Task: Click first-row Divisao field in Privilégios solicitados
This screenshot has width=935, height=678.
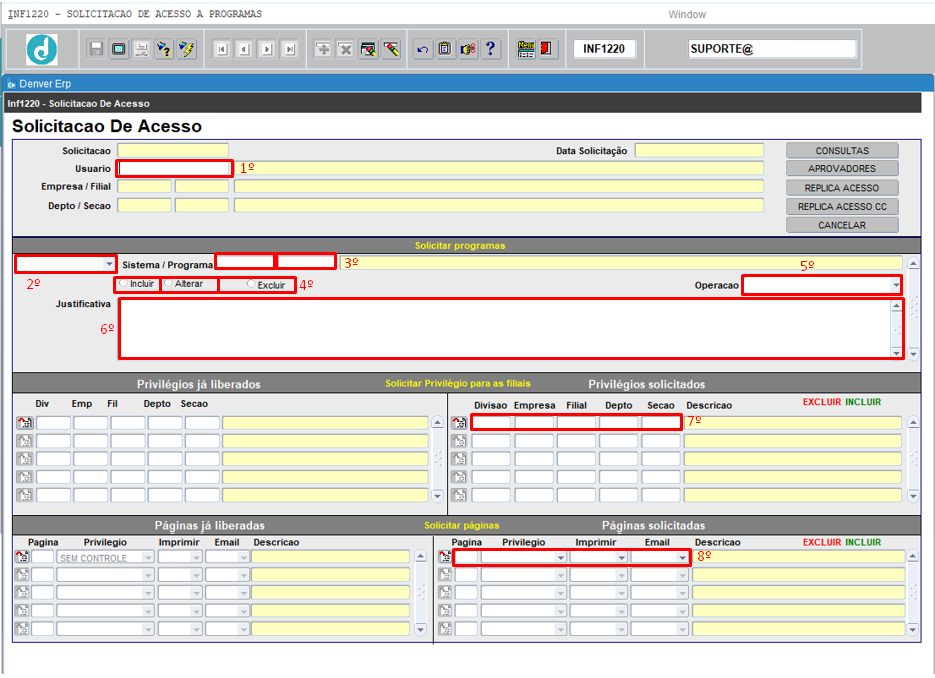Action: click(x=491, y=423)
